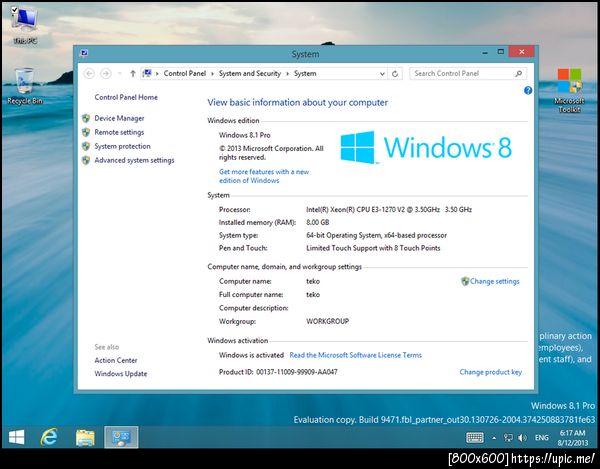Screen dimensions: 600x469
Task: Click shield icon beside System protection
Action: (x=86, y=146)
